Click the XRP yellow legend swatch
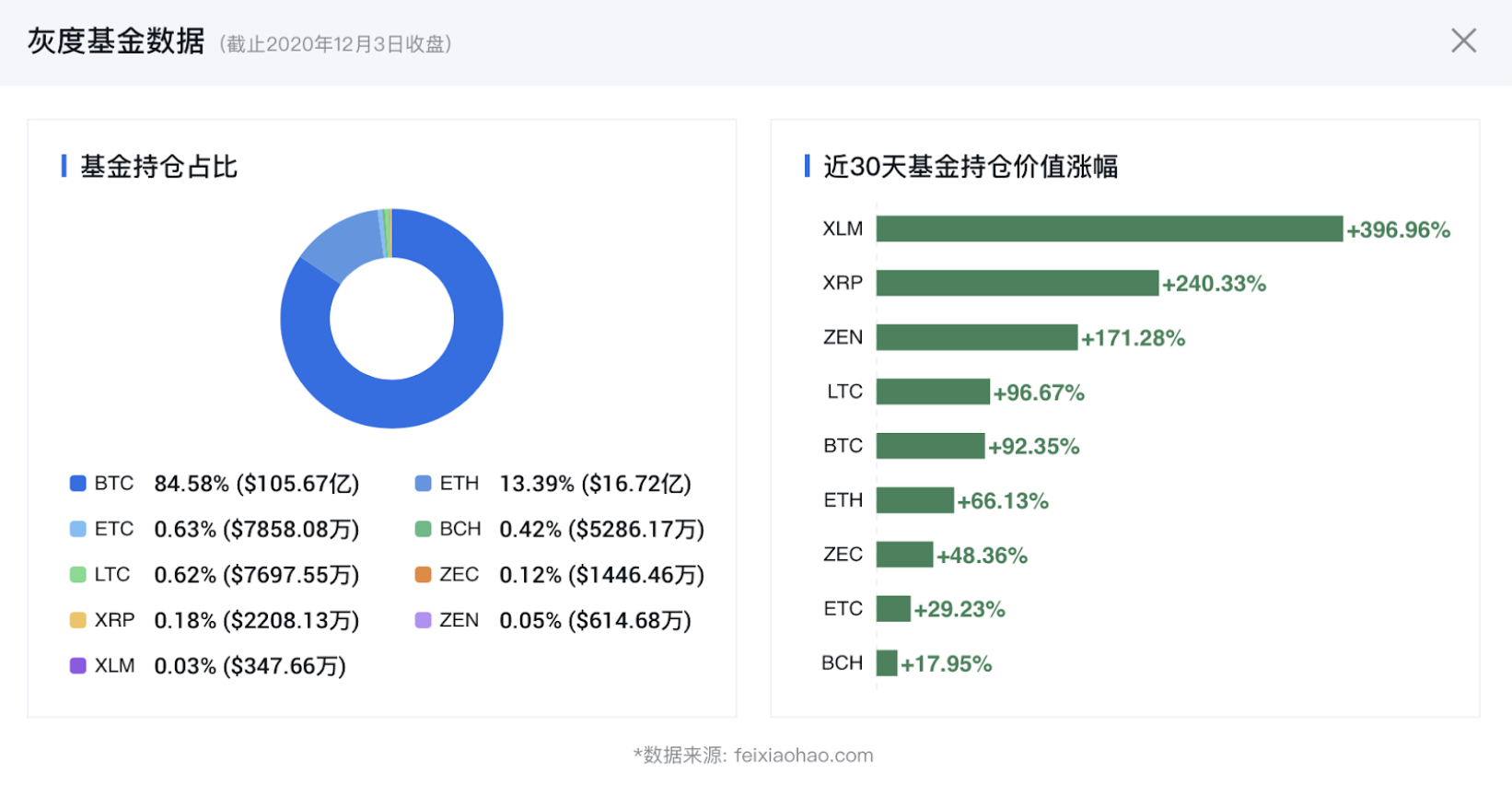 point(78,620)
